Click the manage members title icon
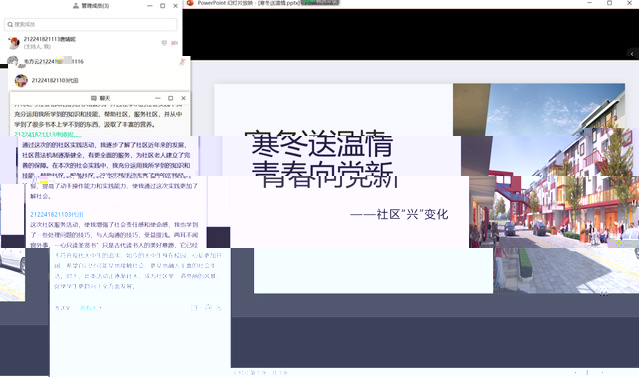The image size is (639, 377). [x=76, y=6]
